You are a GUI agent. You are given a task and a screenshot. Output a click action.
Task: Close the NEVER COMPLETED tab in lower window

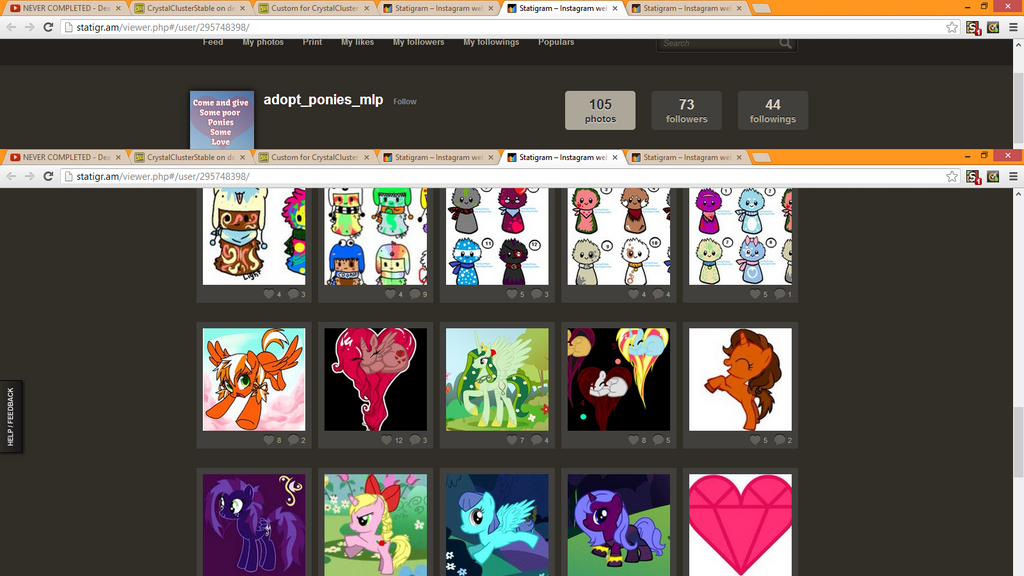[118, 157]
